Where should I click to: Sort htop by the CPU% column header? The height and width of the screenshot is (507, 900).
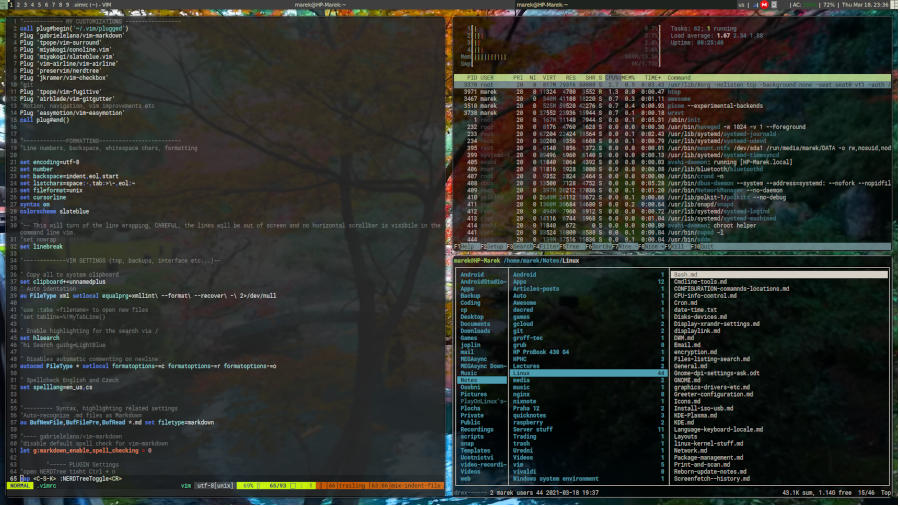coord(612,78)
